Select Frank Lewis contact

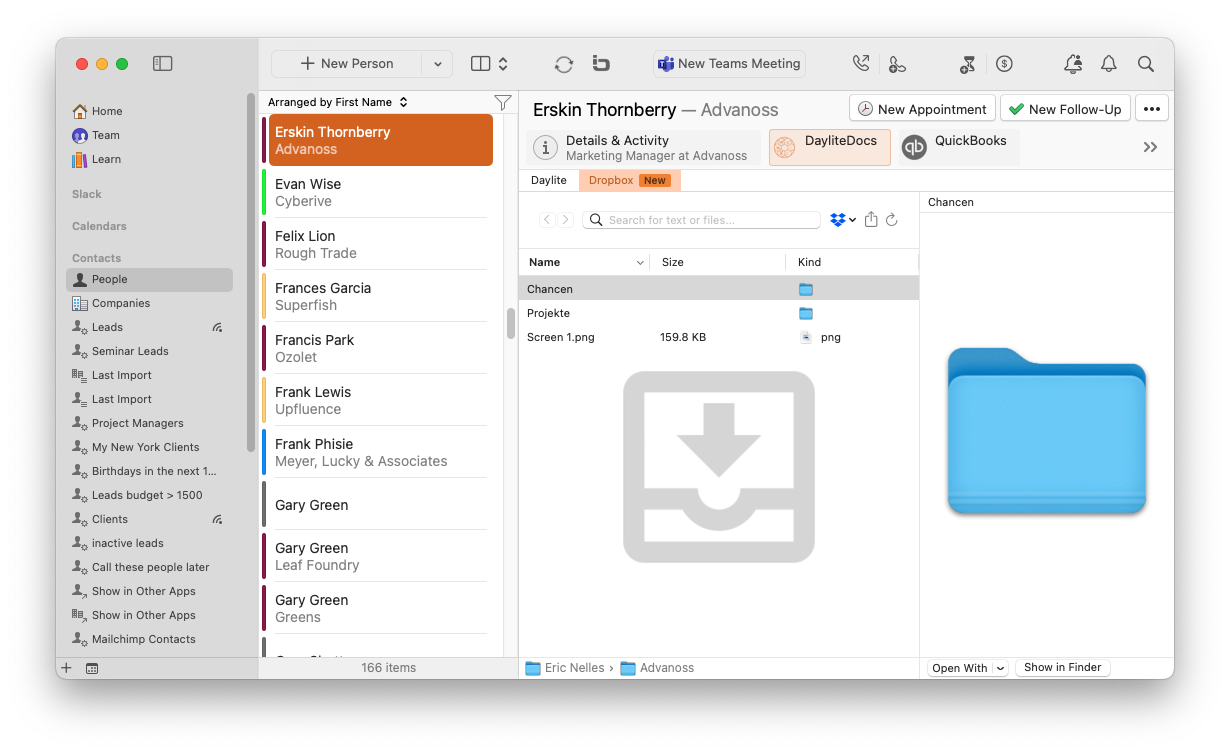click(x=380, y=400)
